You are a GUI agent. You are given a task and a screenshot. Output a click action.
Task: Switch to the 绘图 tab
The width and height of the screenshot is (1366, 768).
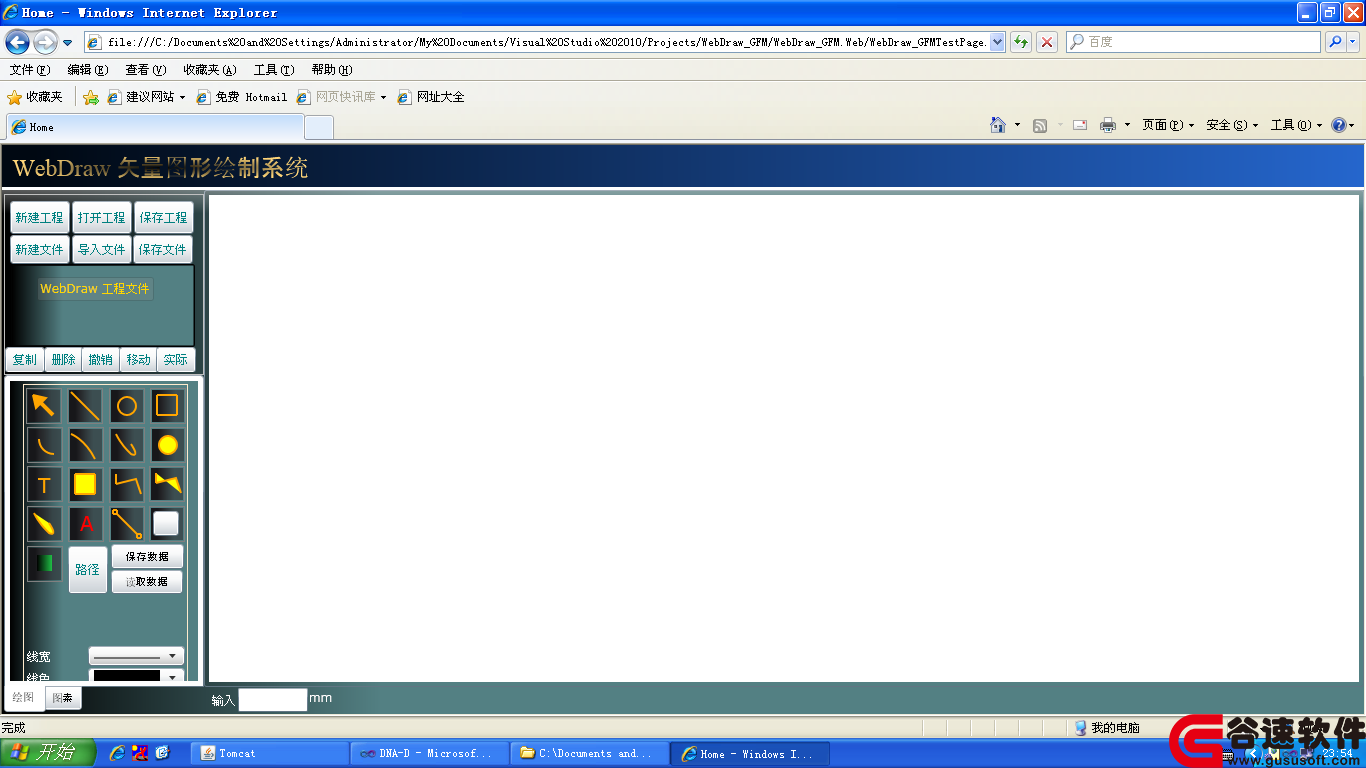click(x=23, y=697)
